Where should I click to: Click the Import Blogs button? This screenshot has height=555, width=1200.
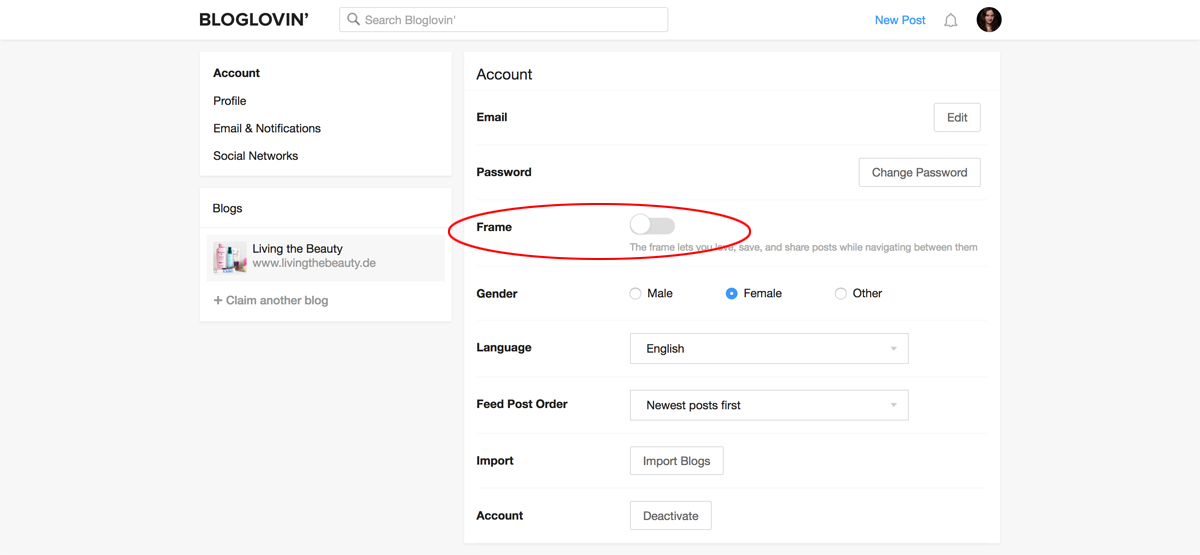[676, 461]
